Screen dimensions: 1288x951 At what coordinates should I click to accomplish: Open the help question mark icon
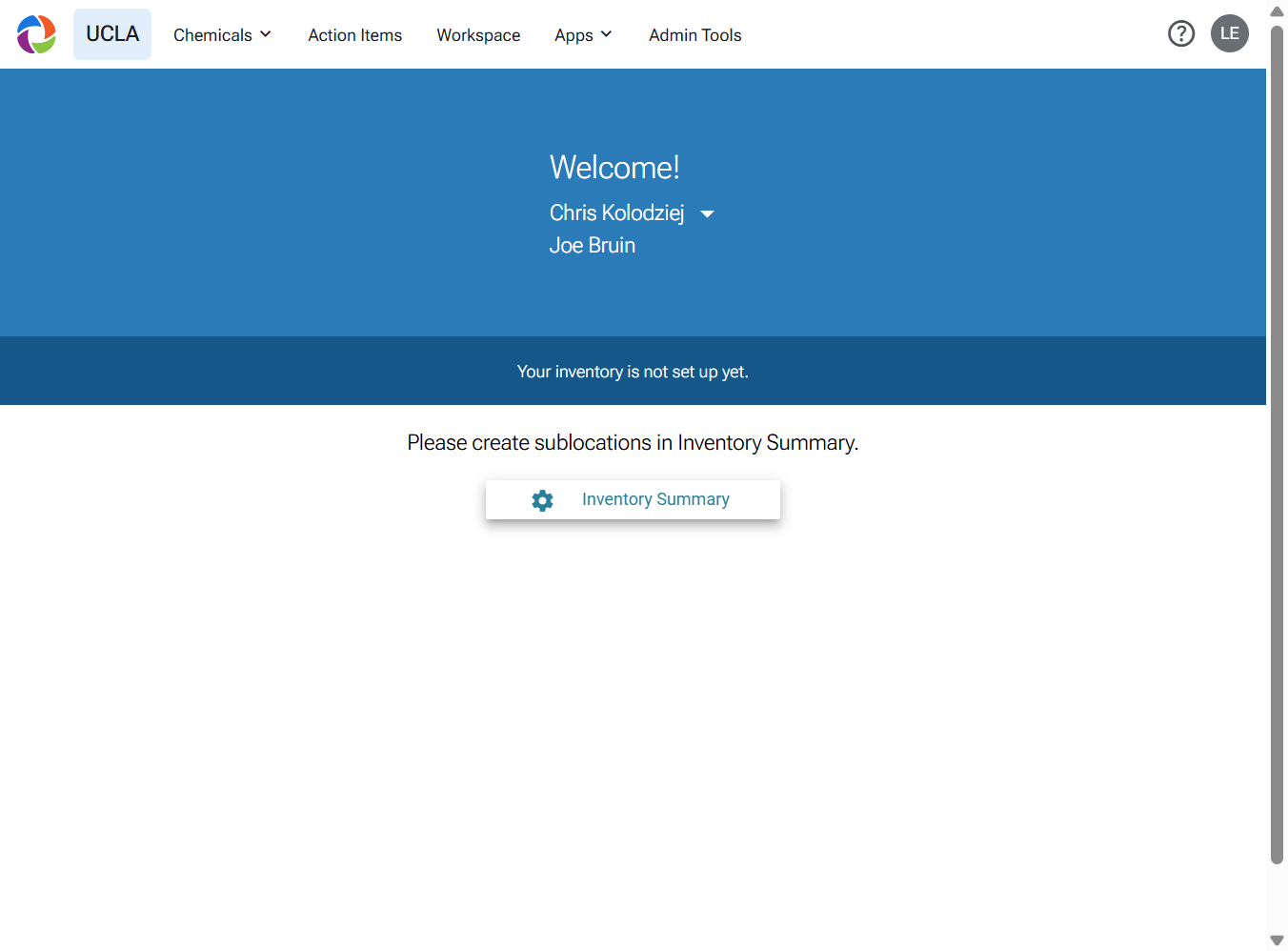[x=1181, y=34]
